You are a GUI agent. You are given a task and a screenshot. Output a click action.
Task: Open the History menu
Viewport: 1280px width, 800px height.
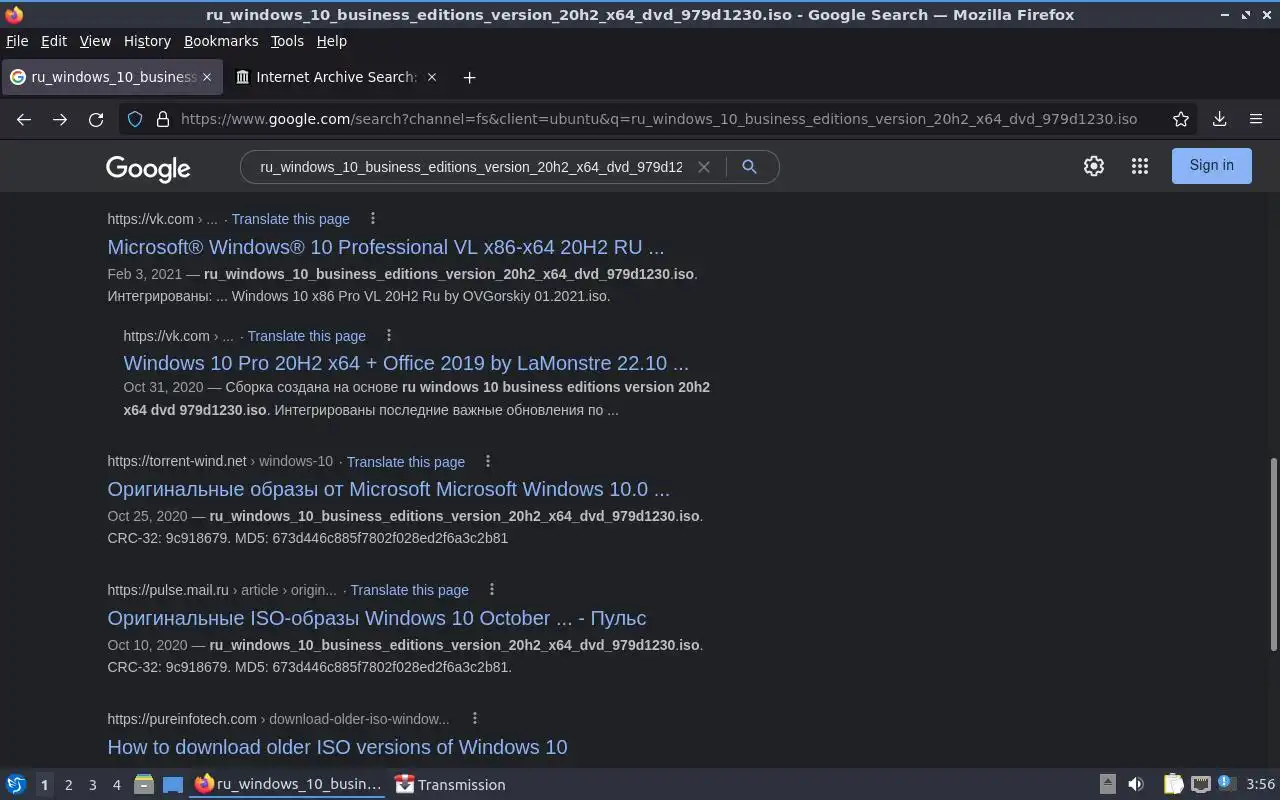coord(147,41)
